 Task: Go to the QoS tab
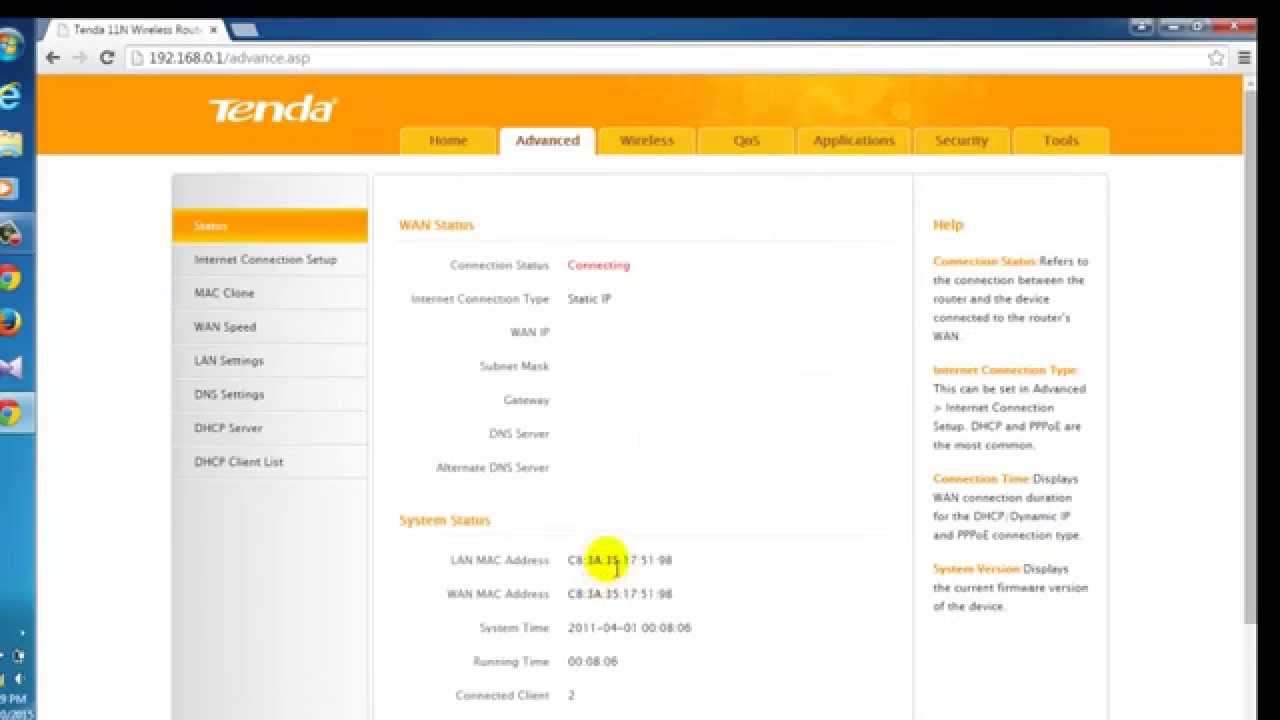[x=746, y=141]
